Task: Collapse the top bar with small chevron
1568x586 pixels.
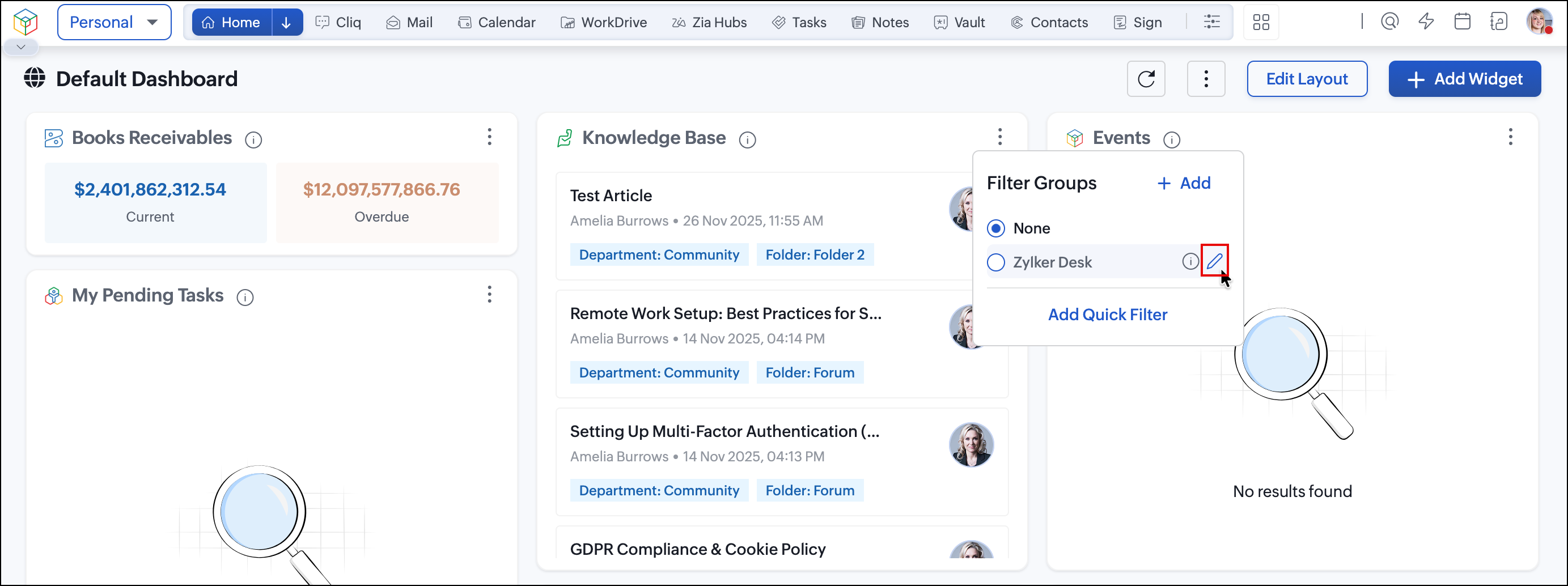Action: pos(21,47)
